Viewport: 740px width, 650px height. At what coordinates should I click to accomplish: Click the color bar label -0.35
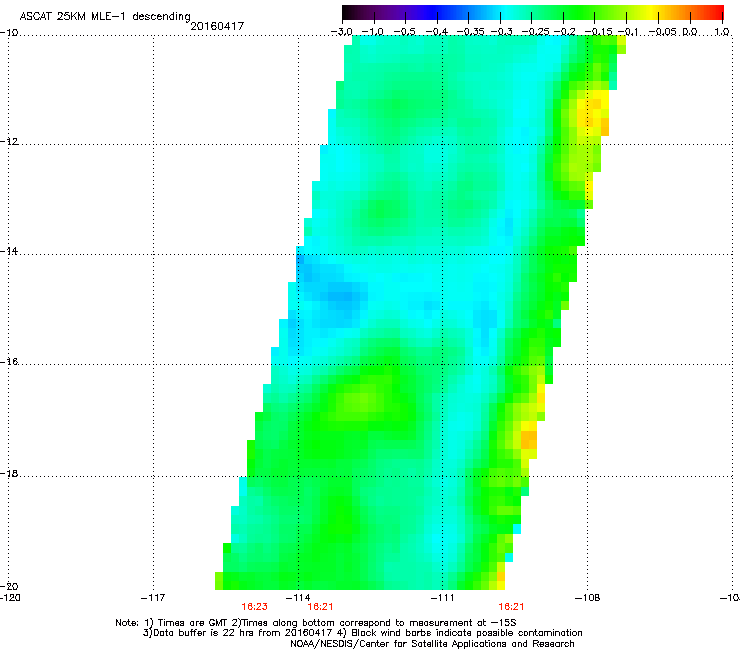click(x=468, y=32)
